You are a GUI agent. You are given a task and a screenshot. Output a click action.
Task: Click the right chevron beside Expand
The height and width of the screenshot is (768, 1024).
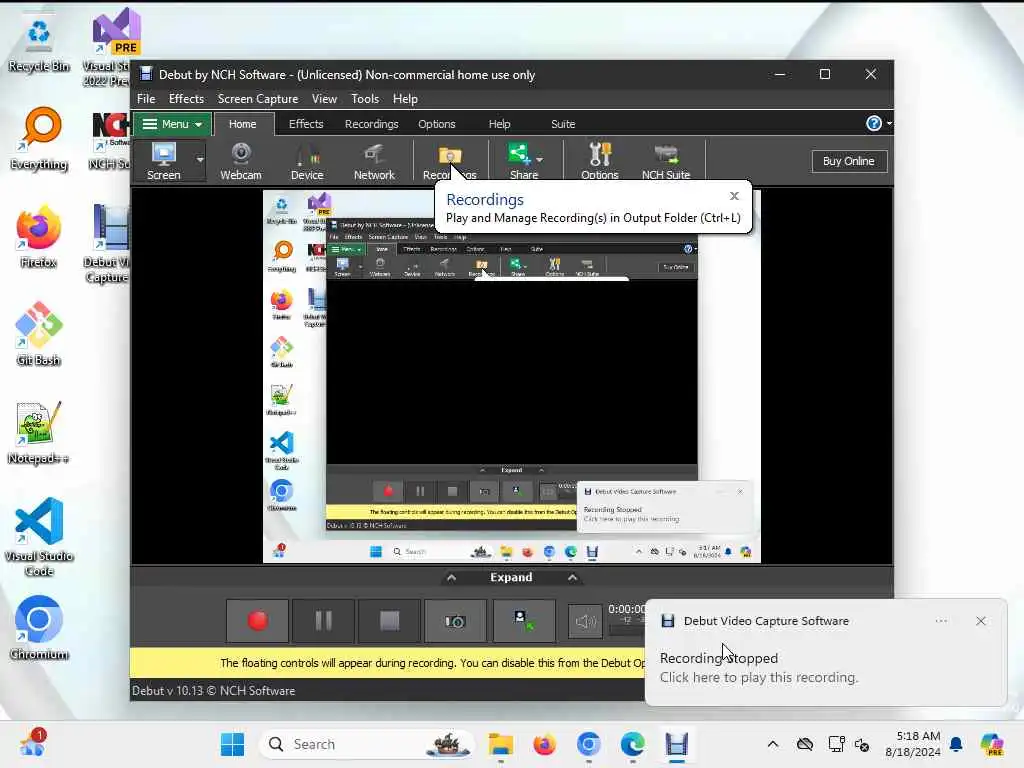point(572,577)
